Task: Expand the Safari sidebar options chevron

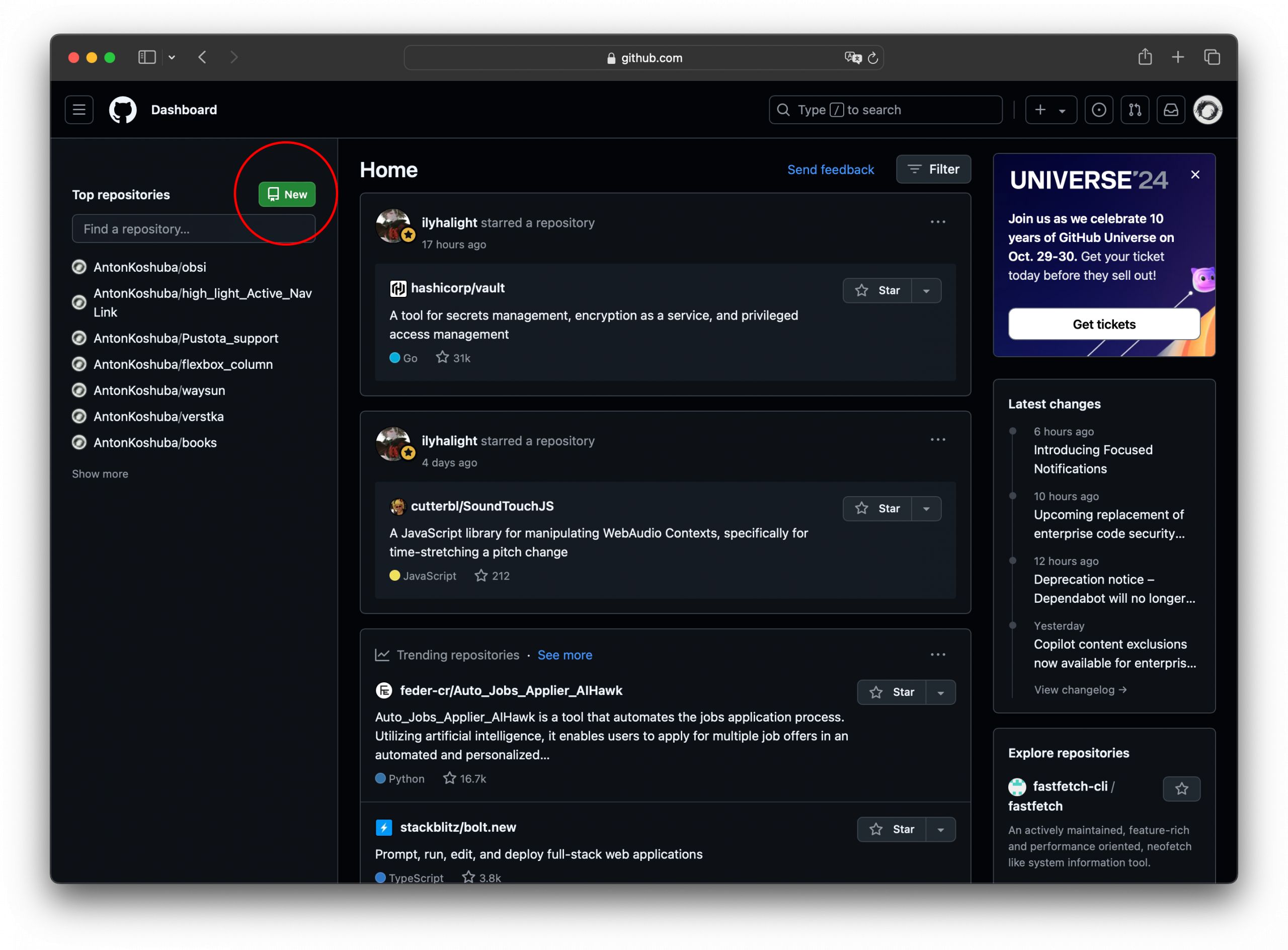Action: [x=172, y=57]
